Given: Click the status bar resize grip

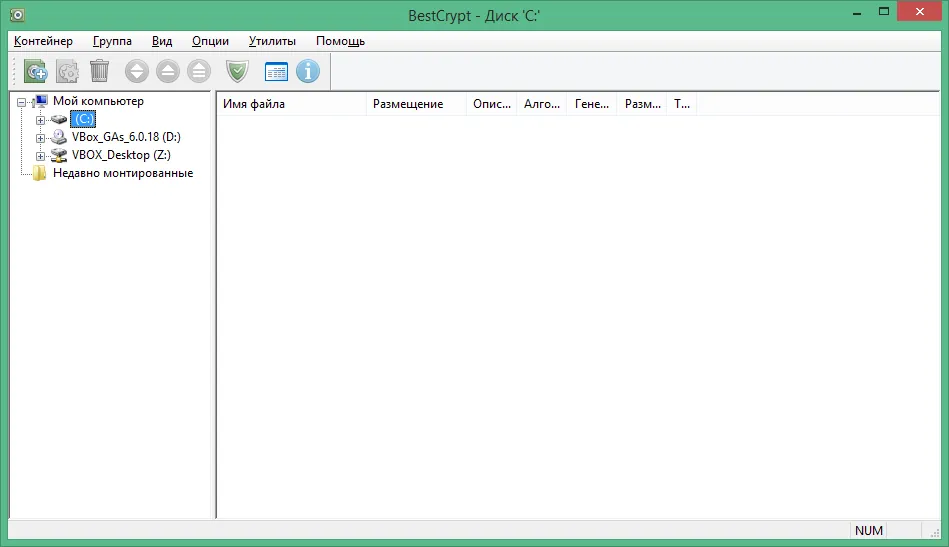Looking at the screenshot, I should [934, 532].
